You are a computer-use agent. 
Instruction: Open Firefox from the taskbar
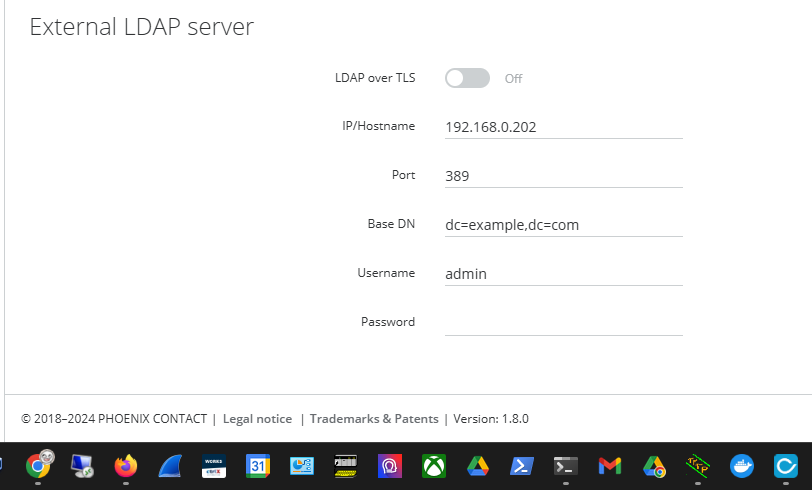(x=126, y=466)
